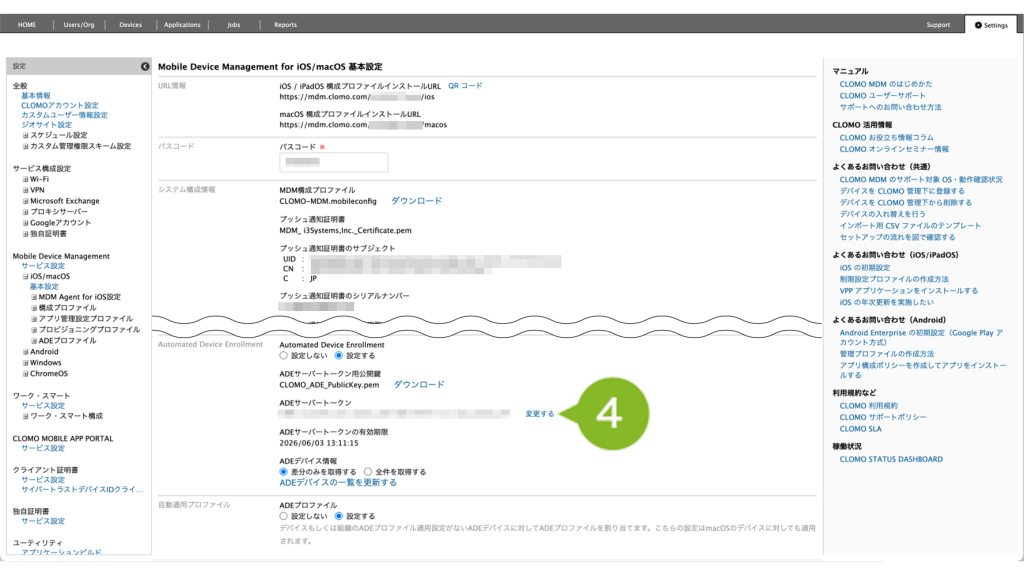The image size is (1024, 576).
Task: Open CLOMO STATUS DASHBOARD link
Action: pos(891,459)
